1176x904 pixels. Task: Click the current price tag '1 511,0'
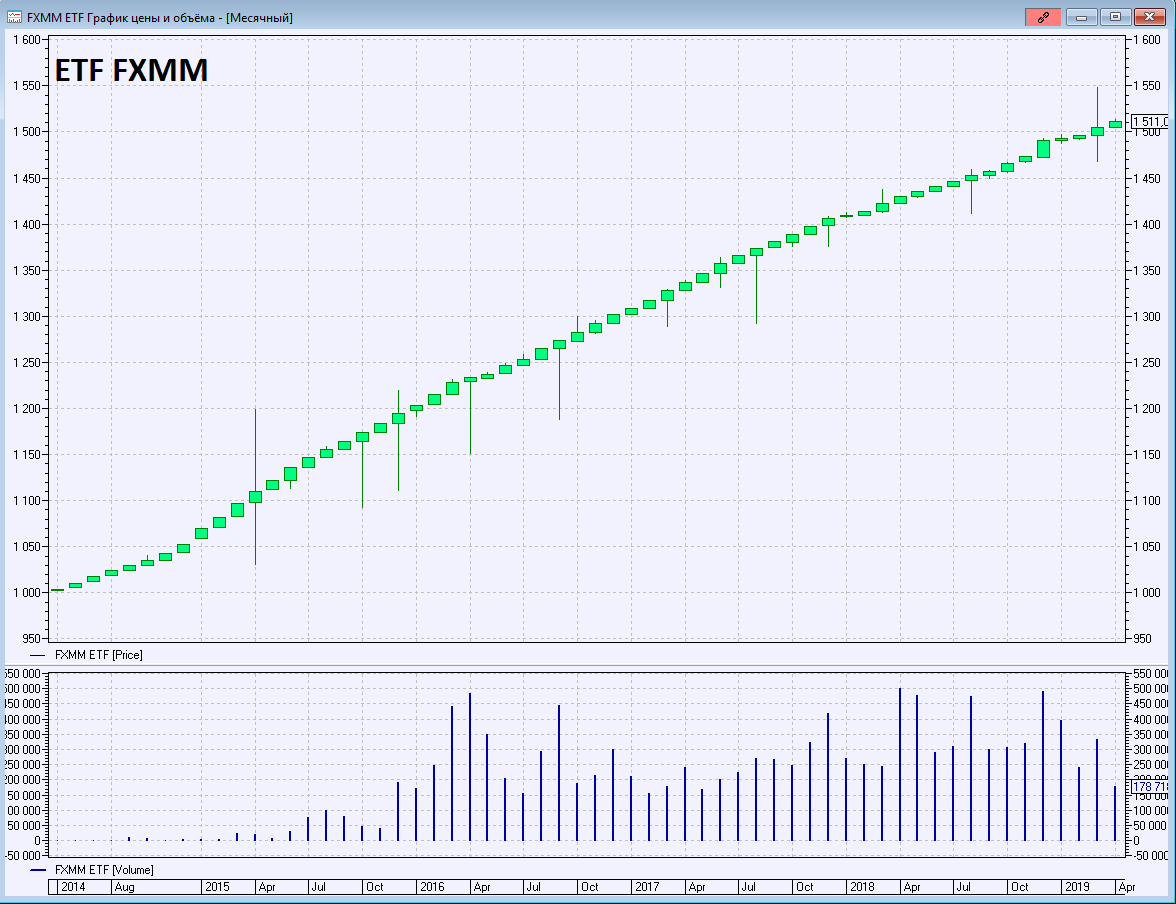tap(1150, 122)
